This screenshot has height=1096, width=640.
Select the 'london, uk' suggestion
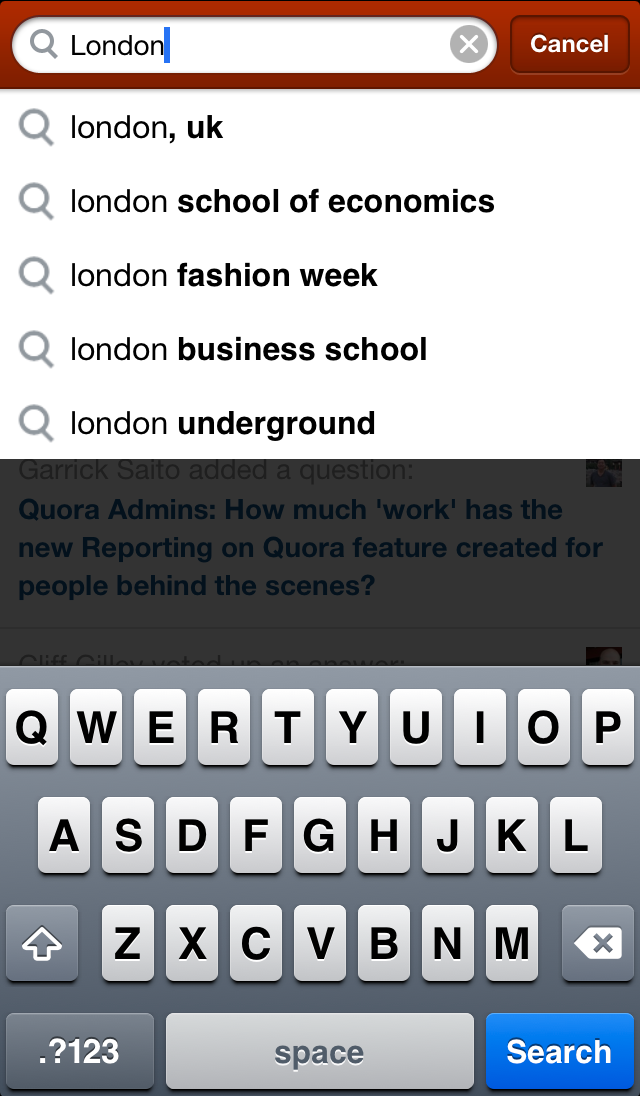point(146,128)
